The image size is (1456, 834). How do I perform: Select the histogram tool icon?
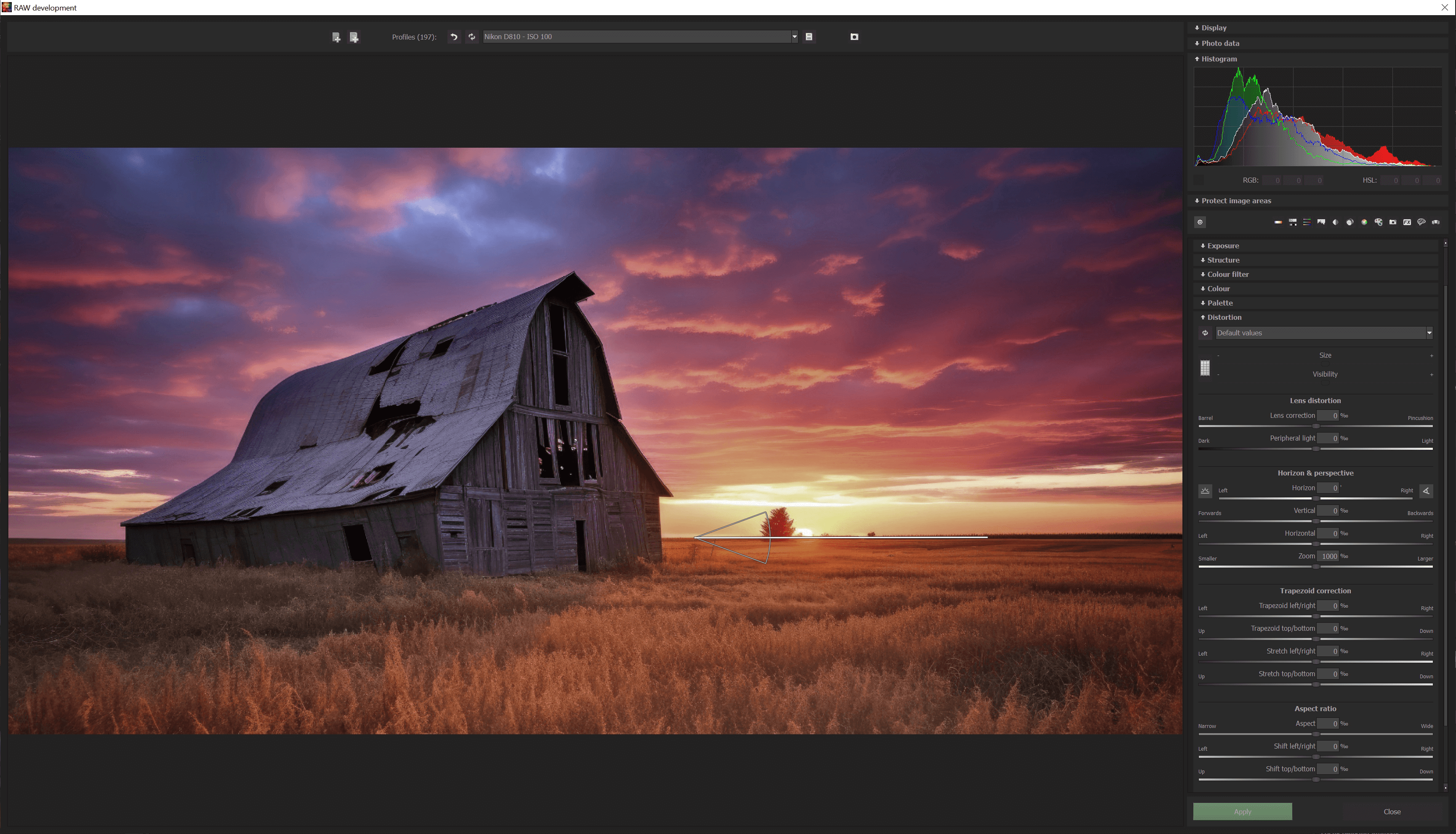coord(1321,222)
